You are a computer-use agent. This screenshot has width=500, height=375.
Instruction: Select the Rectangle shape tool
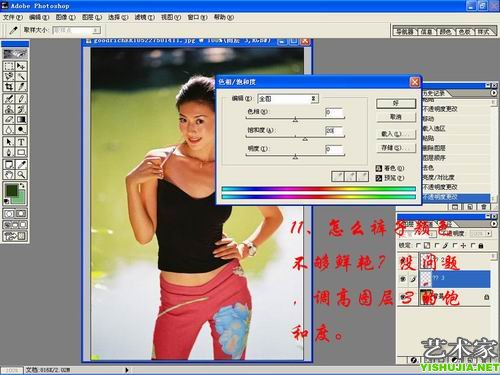click(21, 152)
